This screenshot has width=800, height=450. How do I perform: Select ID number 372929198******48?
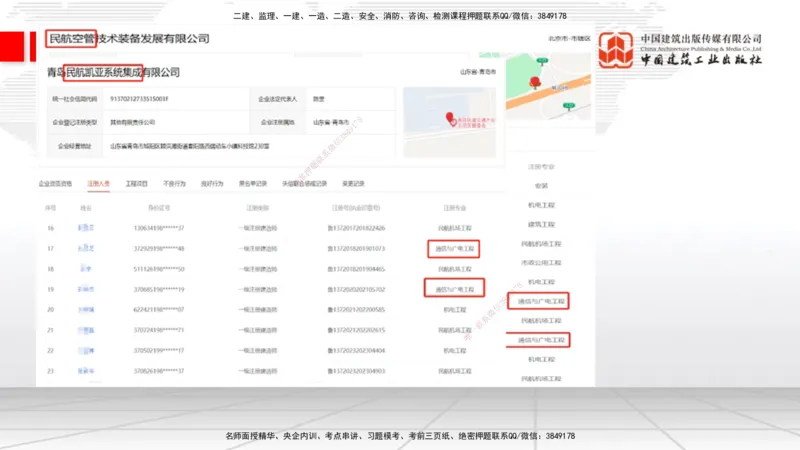pos(159,248)
